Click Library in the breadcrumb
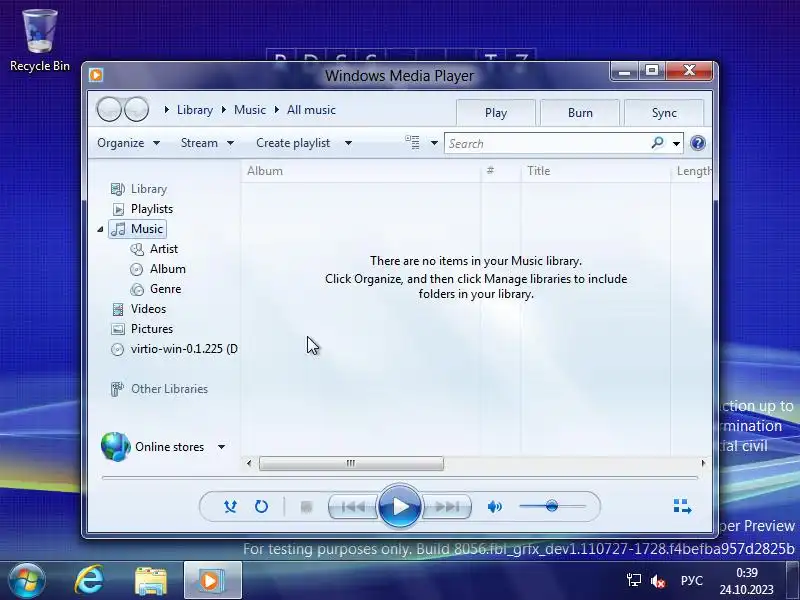Screen dimensions: 800x600 click(194, 110)
